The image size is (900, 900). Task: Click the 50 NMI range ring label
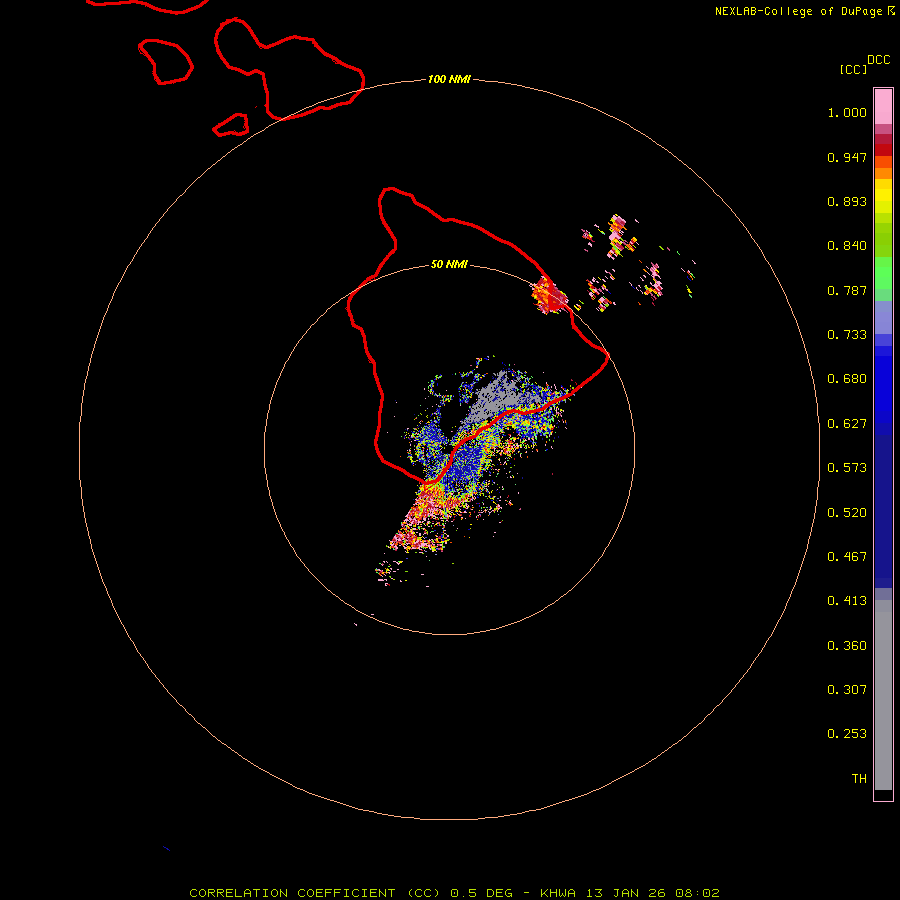point(449,264)
